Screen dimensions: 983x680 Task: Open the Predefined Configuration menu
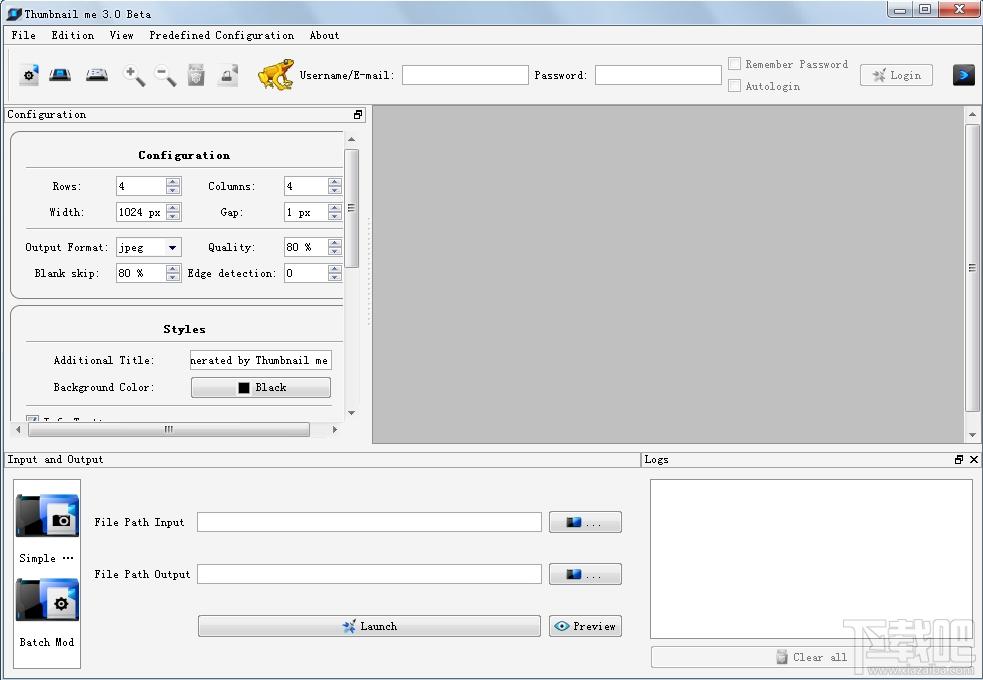point(221,35)
